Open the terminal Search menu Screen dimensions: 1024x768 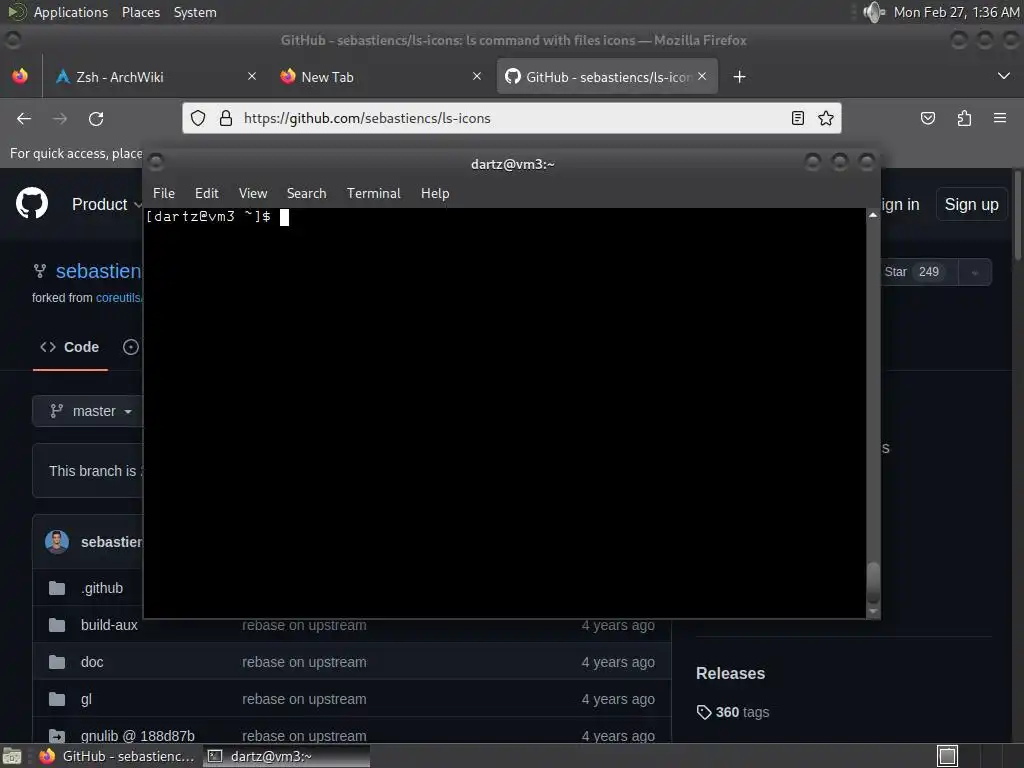[x=306, y=193]
